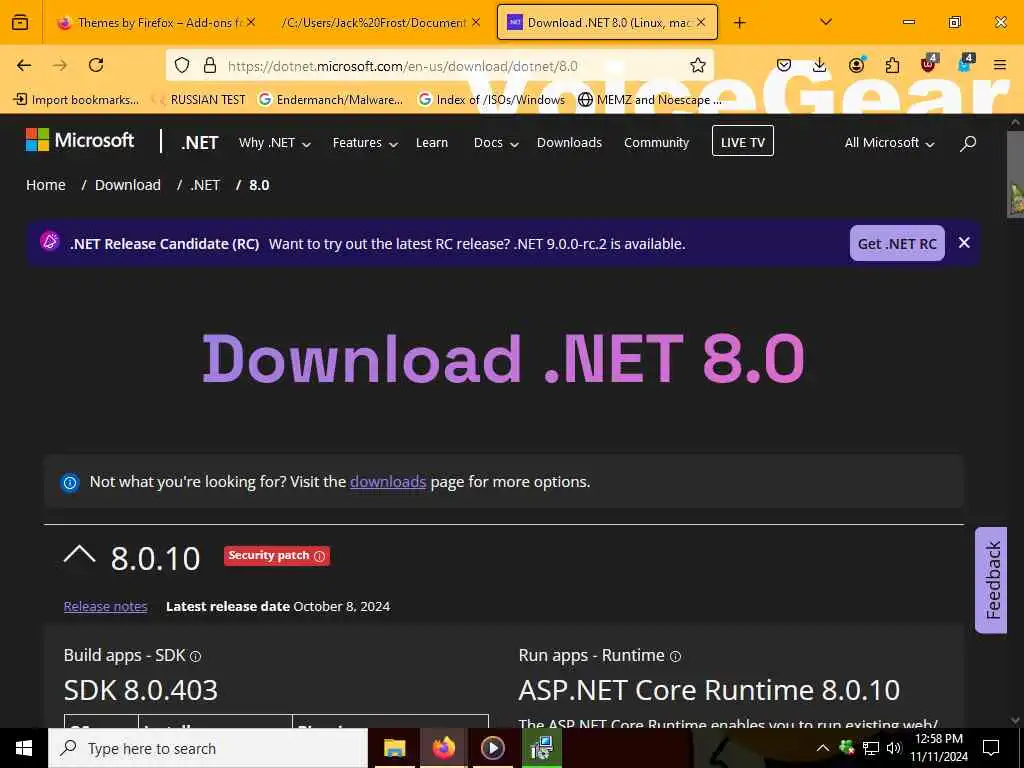Open the site search magnifier
Viewport: 1024px width, 768px height.
tap(968, 142)
